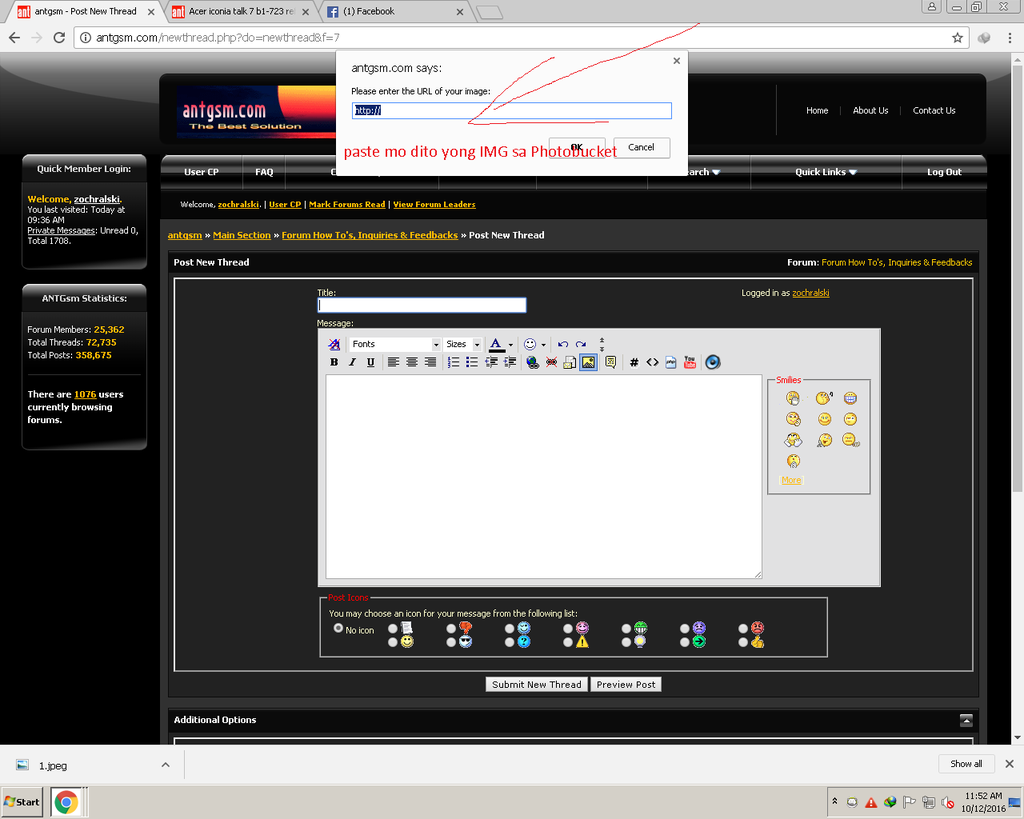
Task: Click the Underline formatting icon
Action: point(370,362)
